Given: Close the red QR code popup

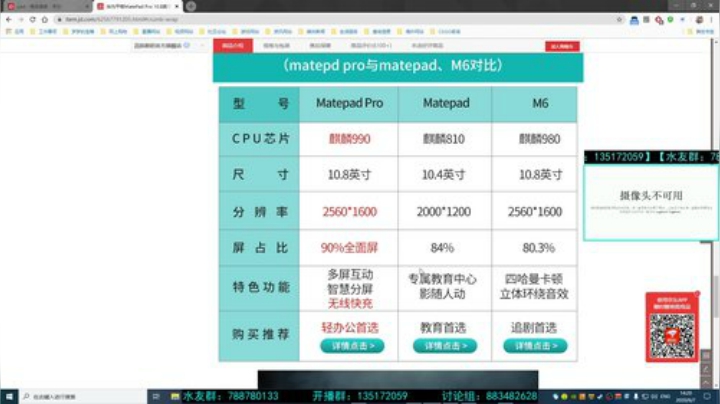Looking at the screenshot, I should pyautogui.click(x=698, y=293).
